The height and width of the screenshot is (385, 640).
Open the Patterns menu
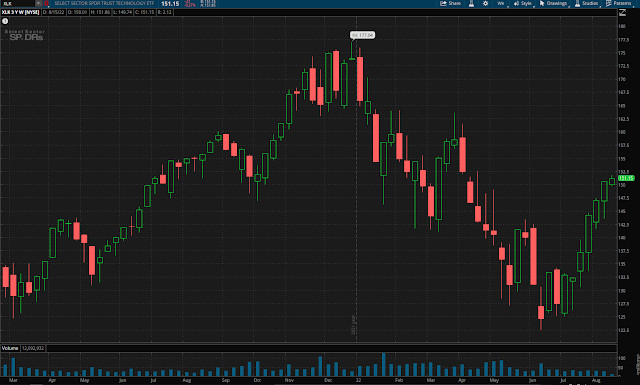pos(619,3)
